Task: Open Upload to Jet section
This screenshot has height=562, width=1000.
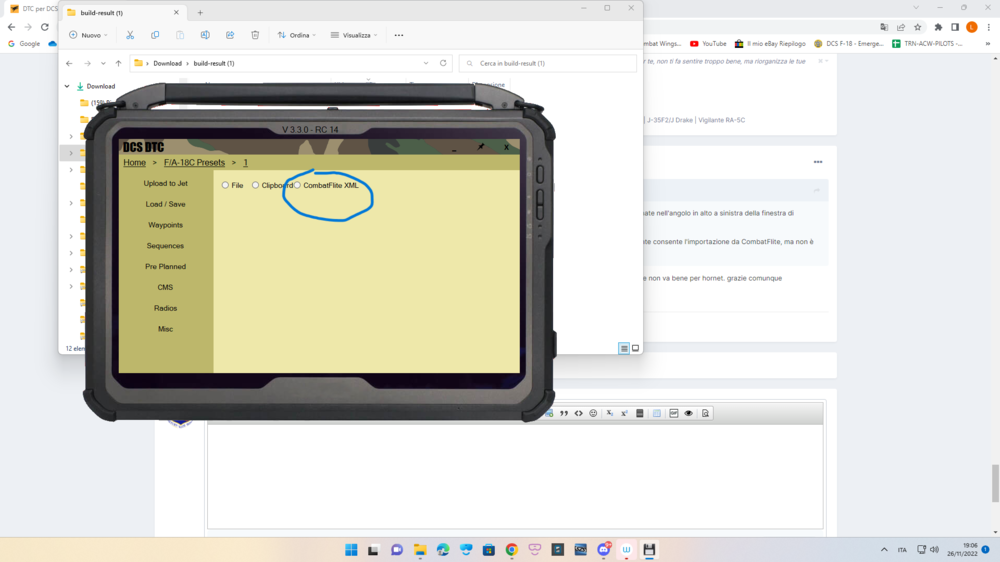Action: [x=165, y=183]
